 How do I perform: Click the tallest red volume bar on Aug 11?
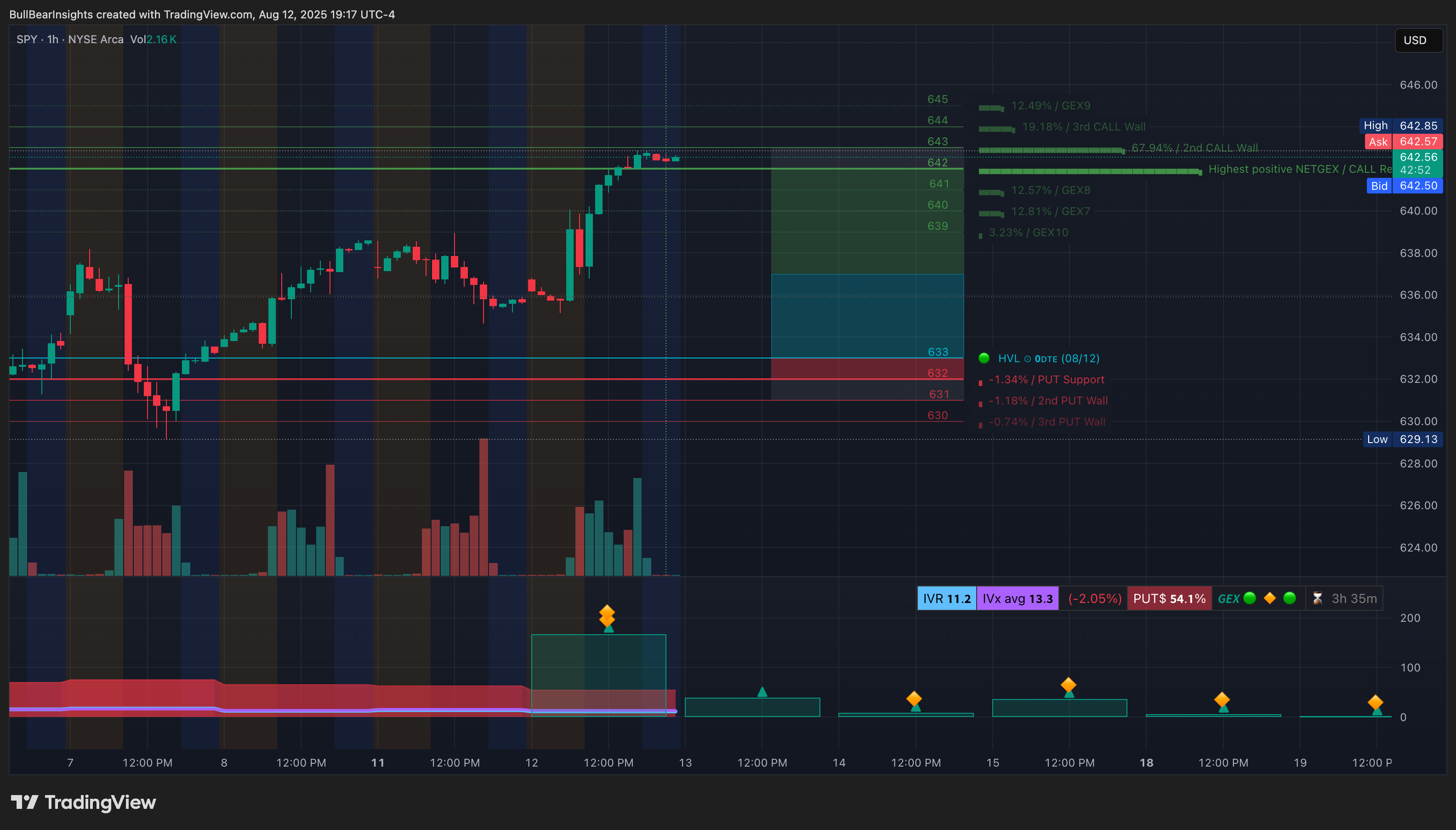click(483, 507)
